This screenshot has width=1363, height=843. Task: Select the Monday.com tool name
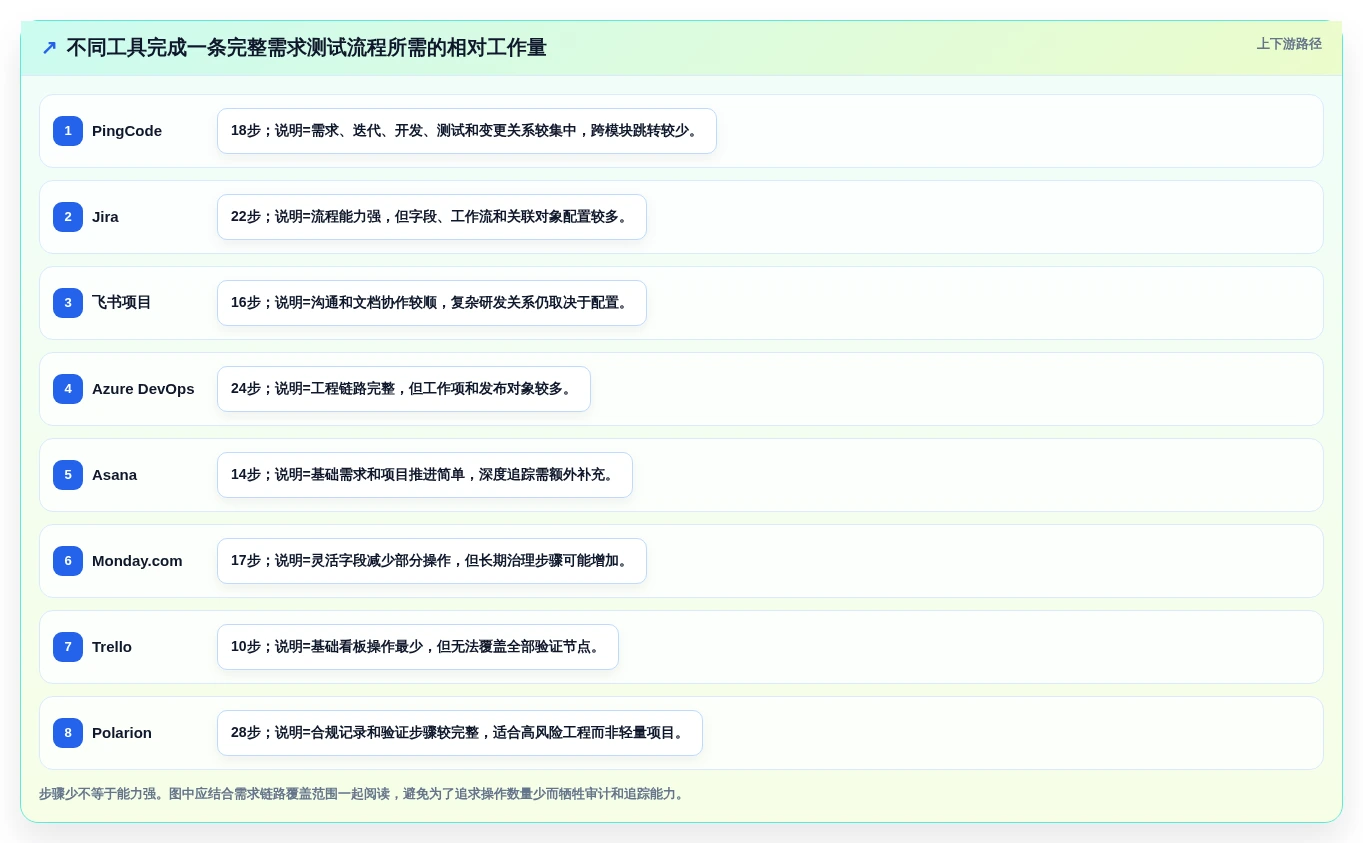click(x=137, y=561)
